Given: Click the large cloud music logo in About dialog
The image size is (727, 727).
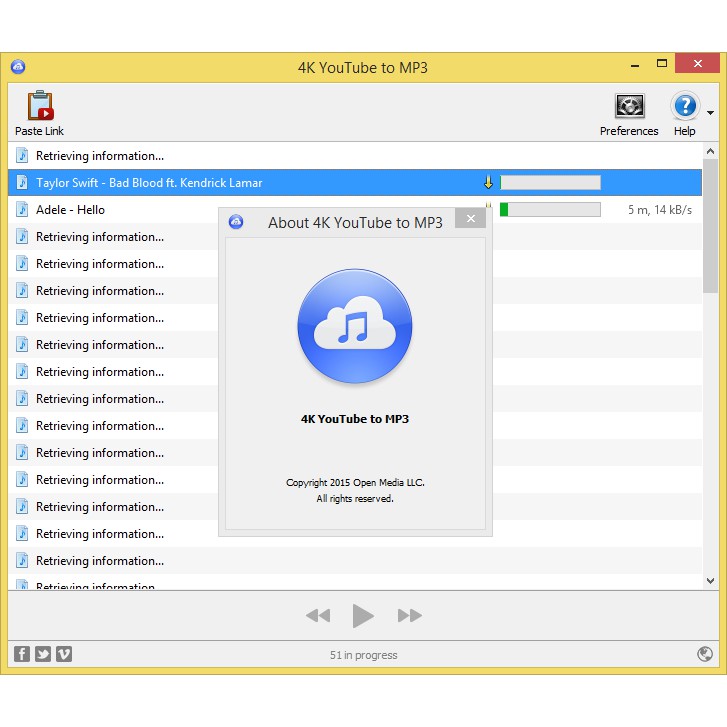Looking at the screenshot, I should [355, 326].
